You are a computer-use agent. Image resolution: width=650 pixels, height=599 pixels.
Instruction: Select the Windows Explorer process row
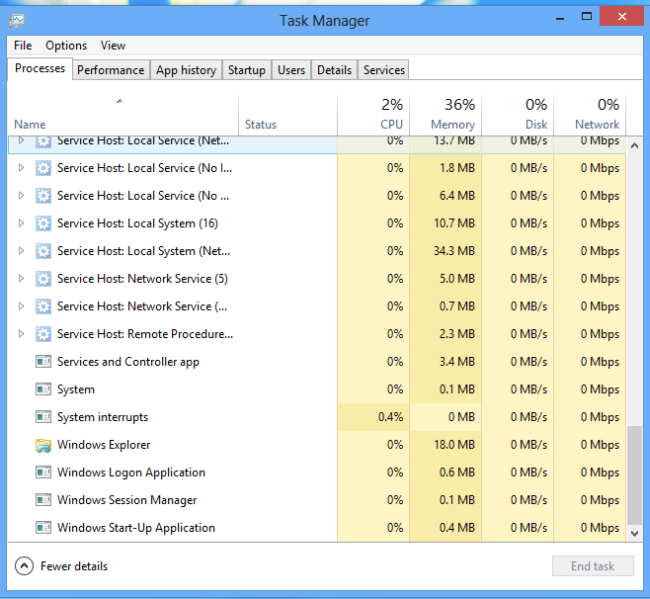click(317, 445)
